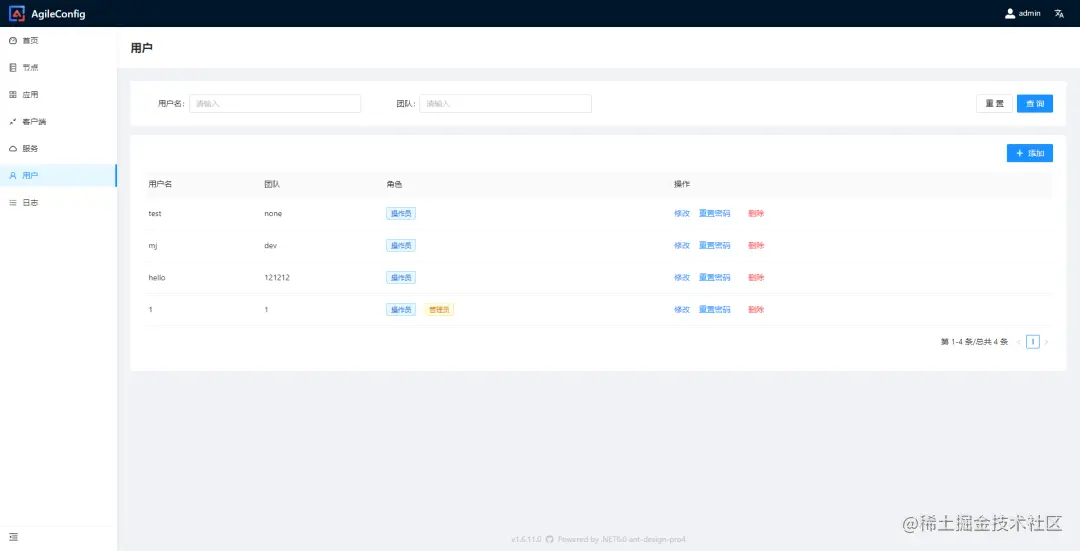The width and height of the screenshot is (1080, 551).
Task: Click 修改 for user mj
Action: (682, 245)
